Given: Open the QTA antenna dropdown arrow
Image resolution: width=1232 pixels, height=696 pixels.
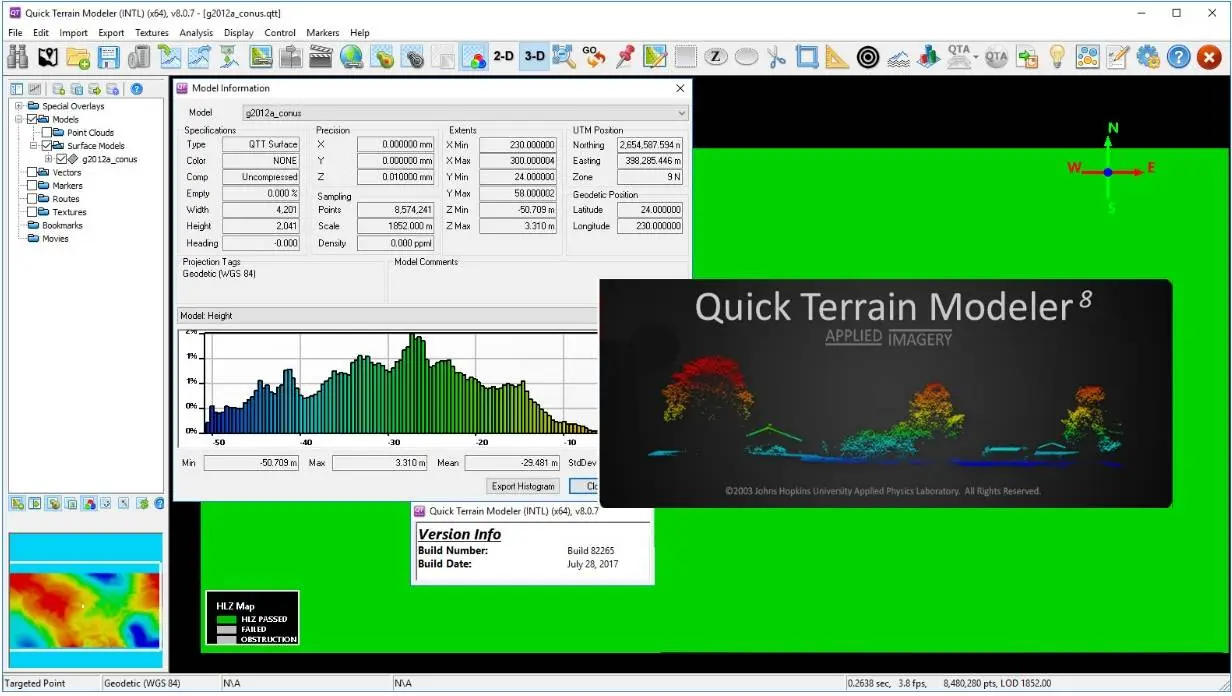Looking at the screenshot, I should click(x=977, y=57).
